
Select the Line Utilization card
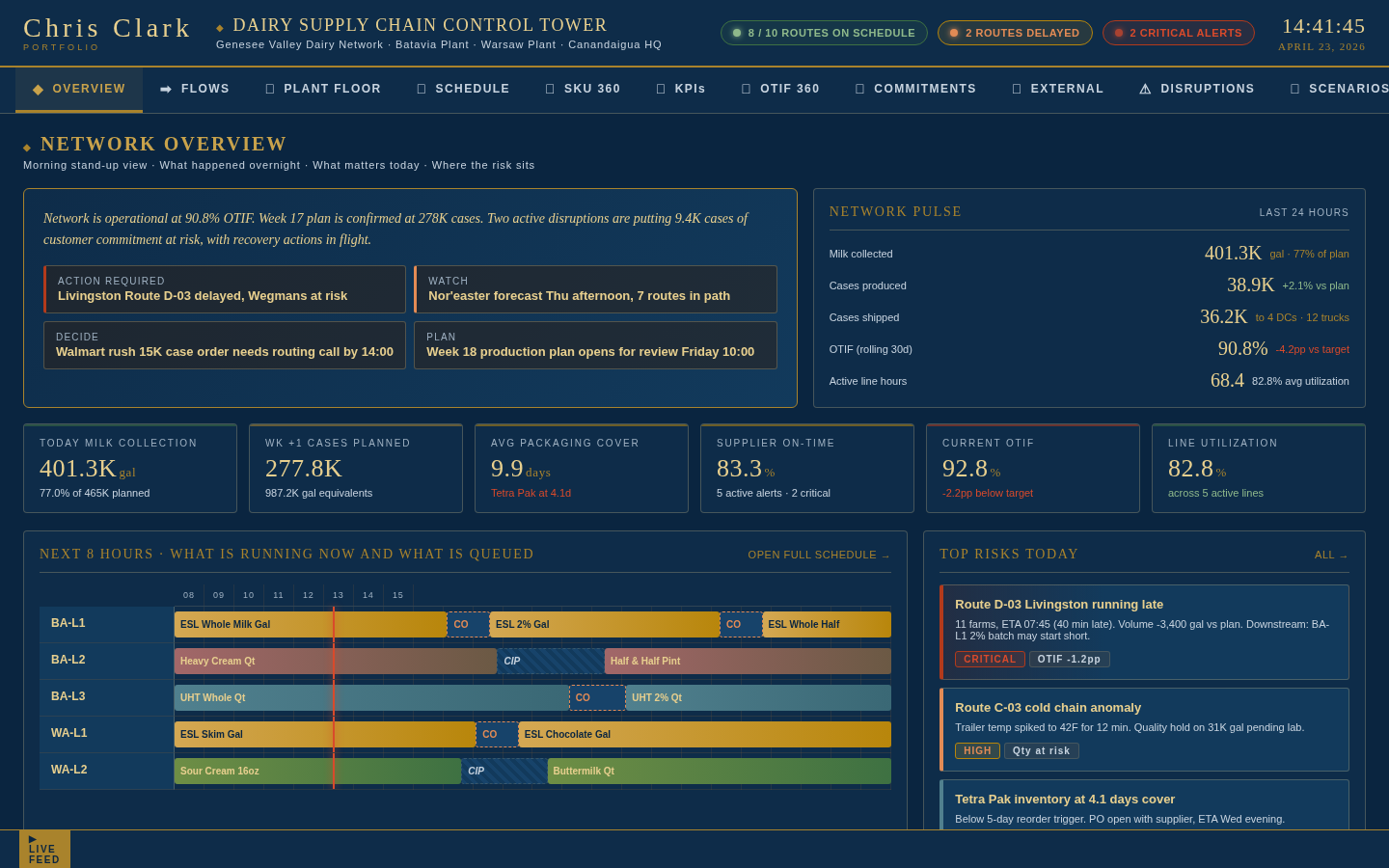point(1259,468)
